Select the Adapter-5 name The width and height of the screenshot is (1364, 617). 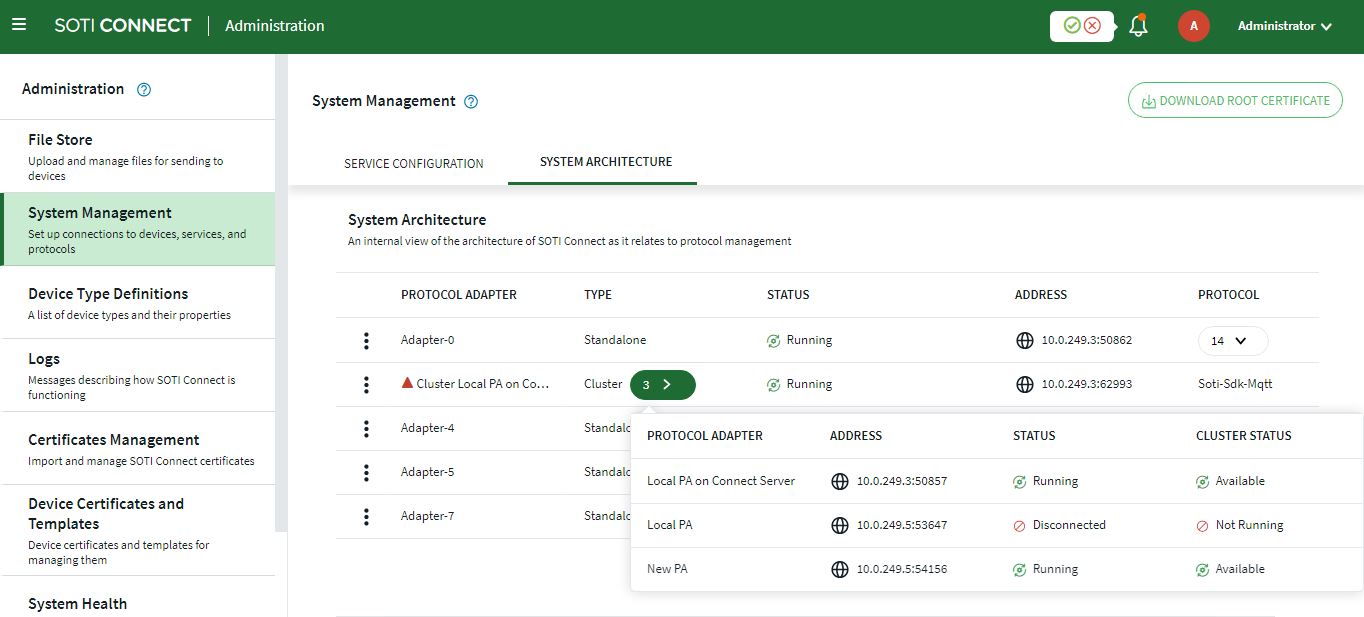click(428, 472)
